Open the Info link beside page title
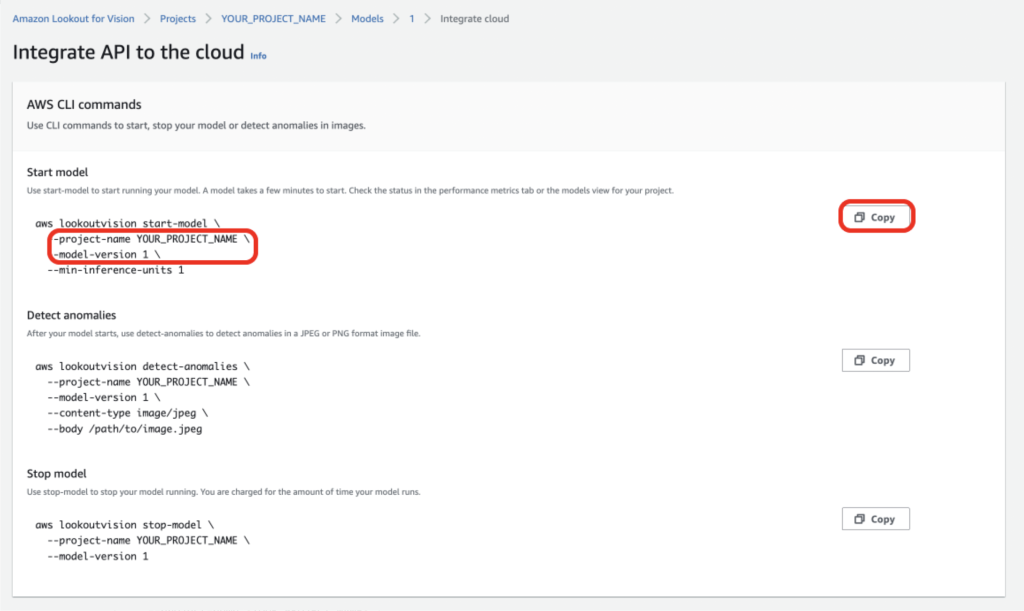Screen dimensions: 1024x611 tap(258, 56)
